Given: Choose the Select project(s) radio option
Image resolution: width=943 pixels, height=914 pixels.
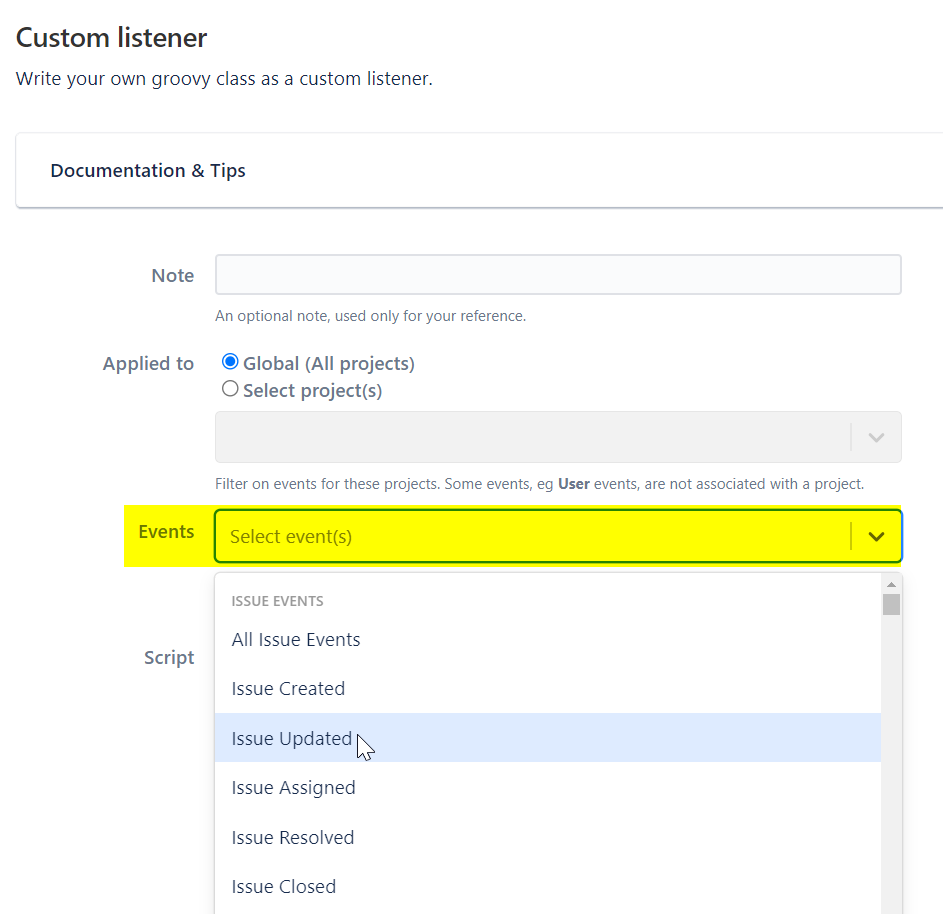Looking at the screenshot, I should 231,389.
